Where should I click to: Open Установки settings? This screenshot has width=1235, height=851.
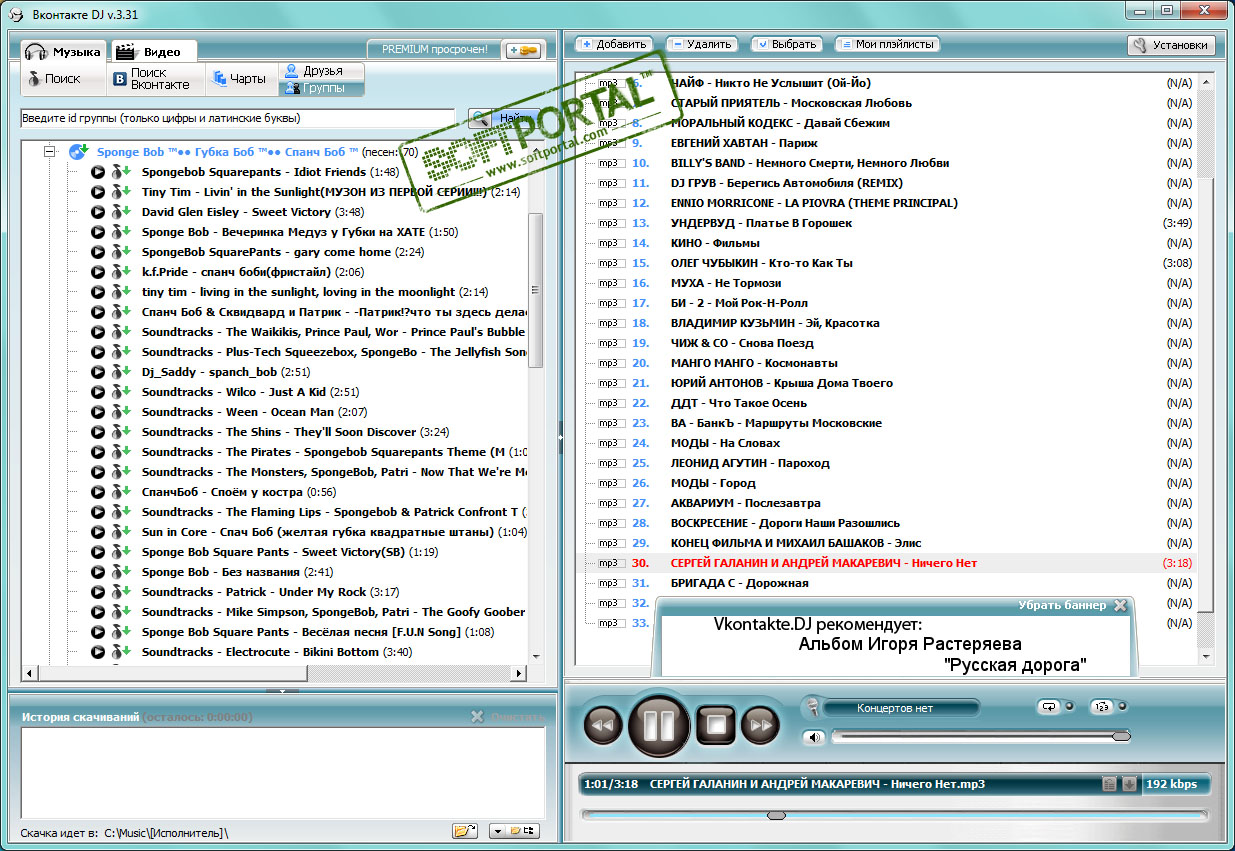pos(1171,45)
